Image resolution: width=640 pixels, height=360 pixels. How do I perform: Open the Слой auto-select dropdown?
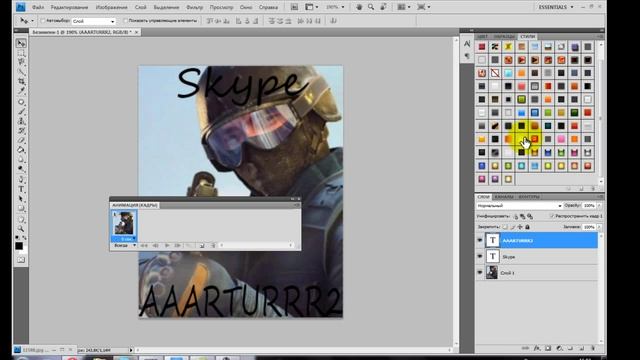click(93, 21)
